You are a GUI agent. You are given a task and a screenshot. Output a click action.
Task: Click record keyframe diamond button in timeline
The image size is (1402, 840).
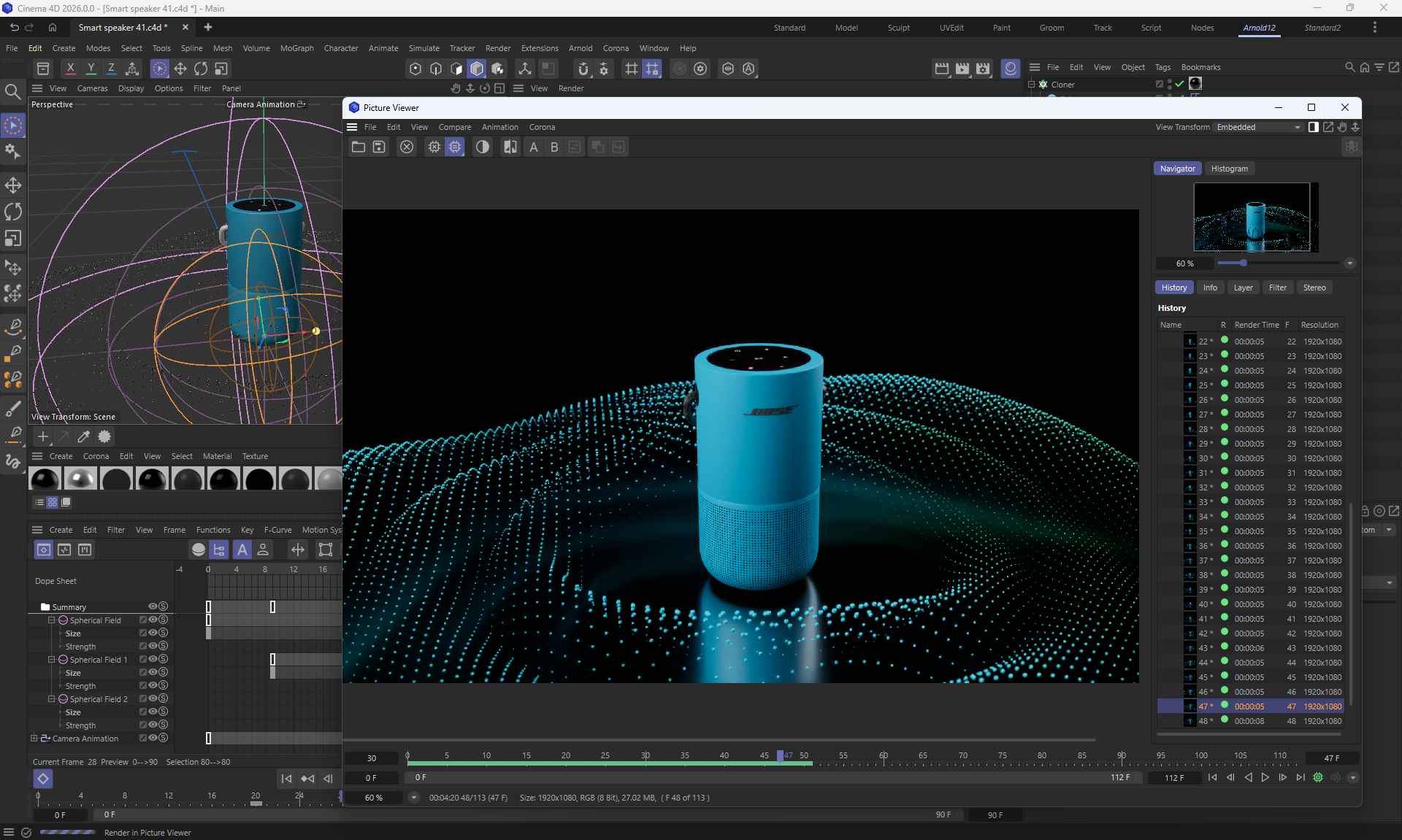pyautogui.click(x=43, y=779)
